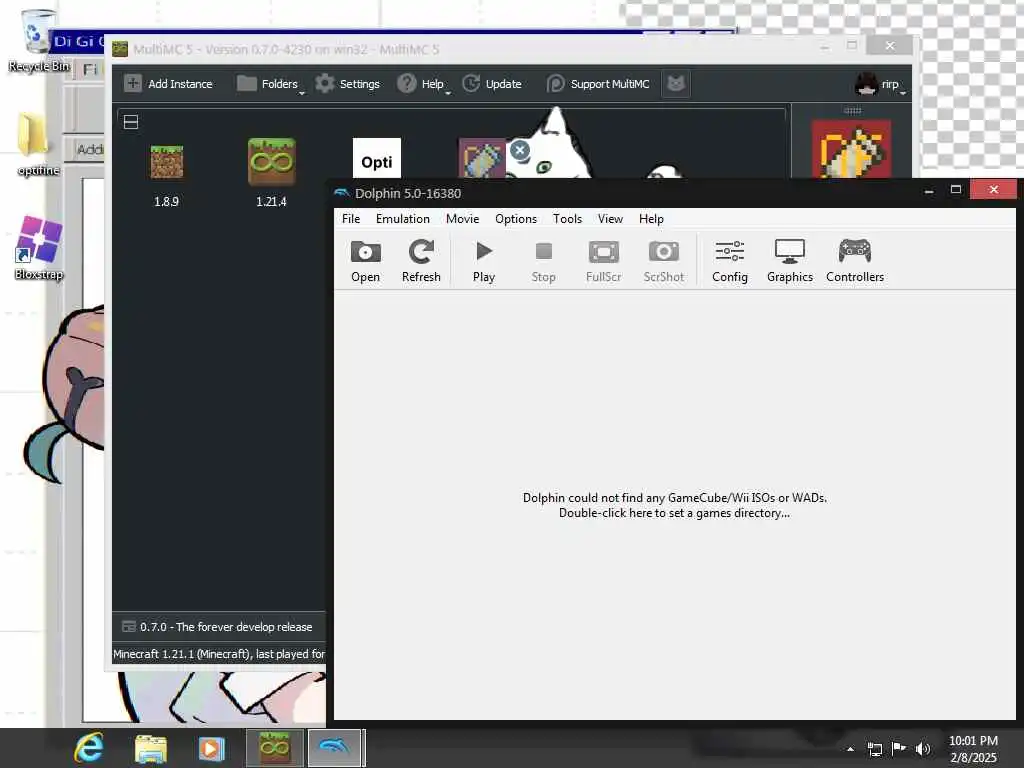Select the 1.21.4 Minecraft instance
The height and width of the screenshot is (768, 1024).
(x=271, y=174)
